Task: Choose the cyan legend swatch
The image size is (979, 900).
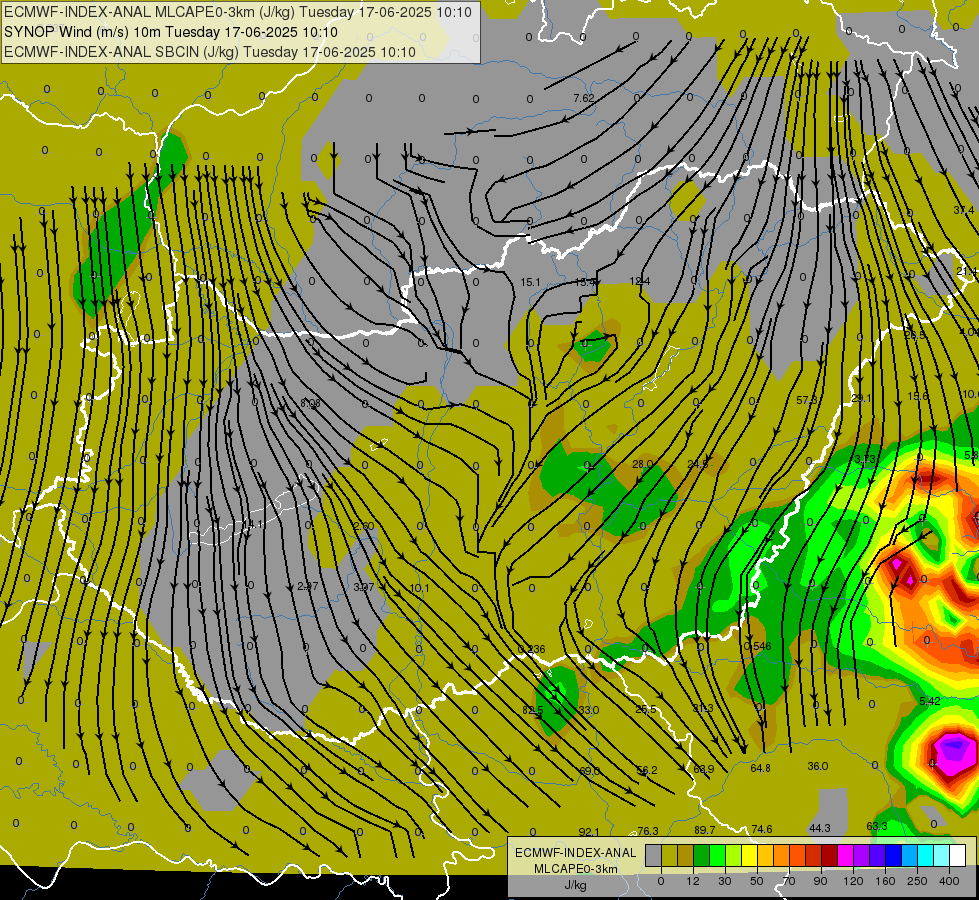Action: coord(925,855)
